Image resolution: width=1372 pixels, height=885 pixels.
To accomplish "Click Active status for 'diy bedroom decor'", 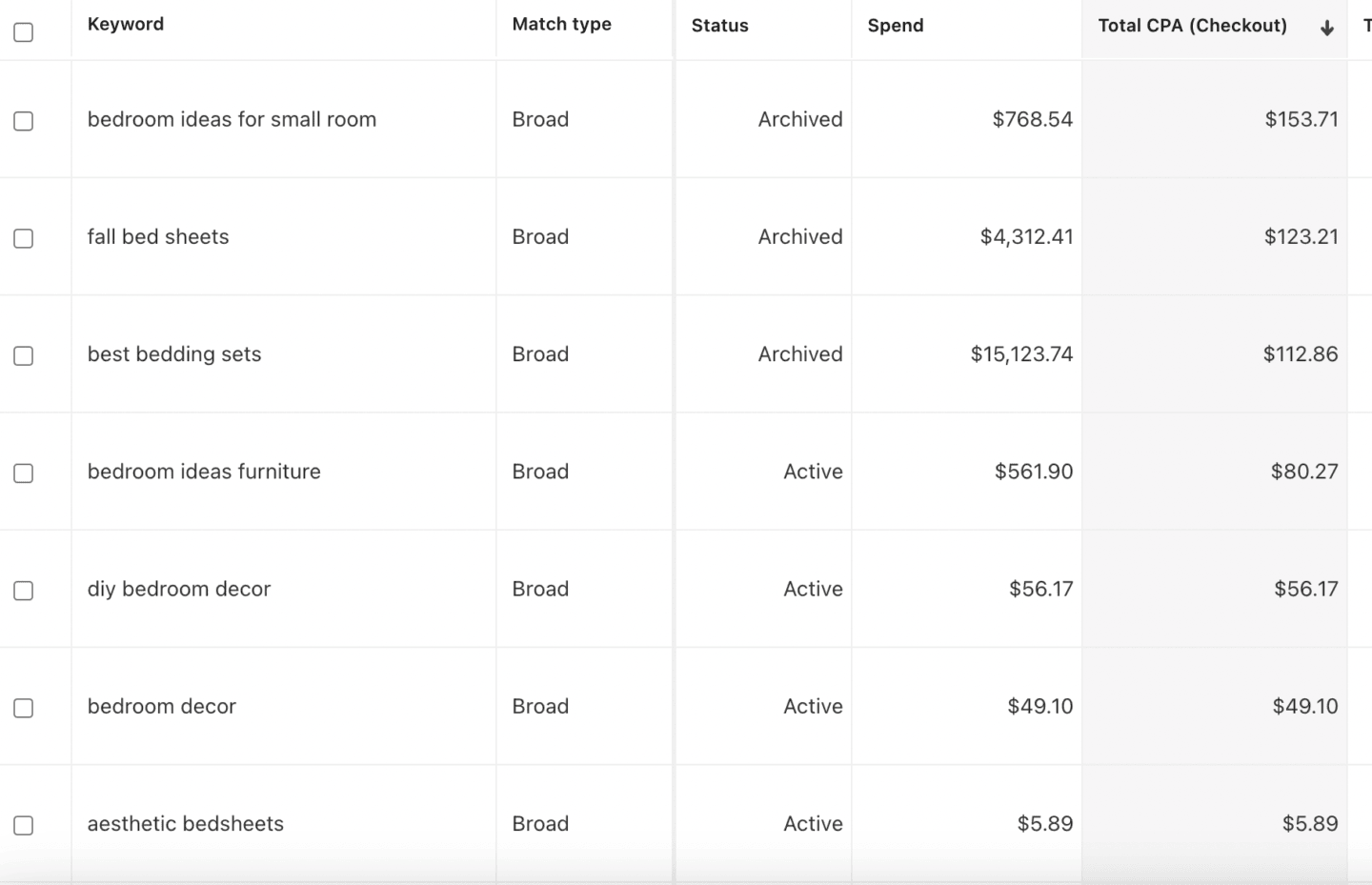I will coord(812,590).
